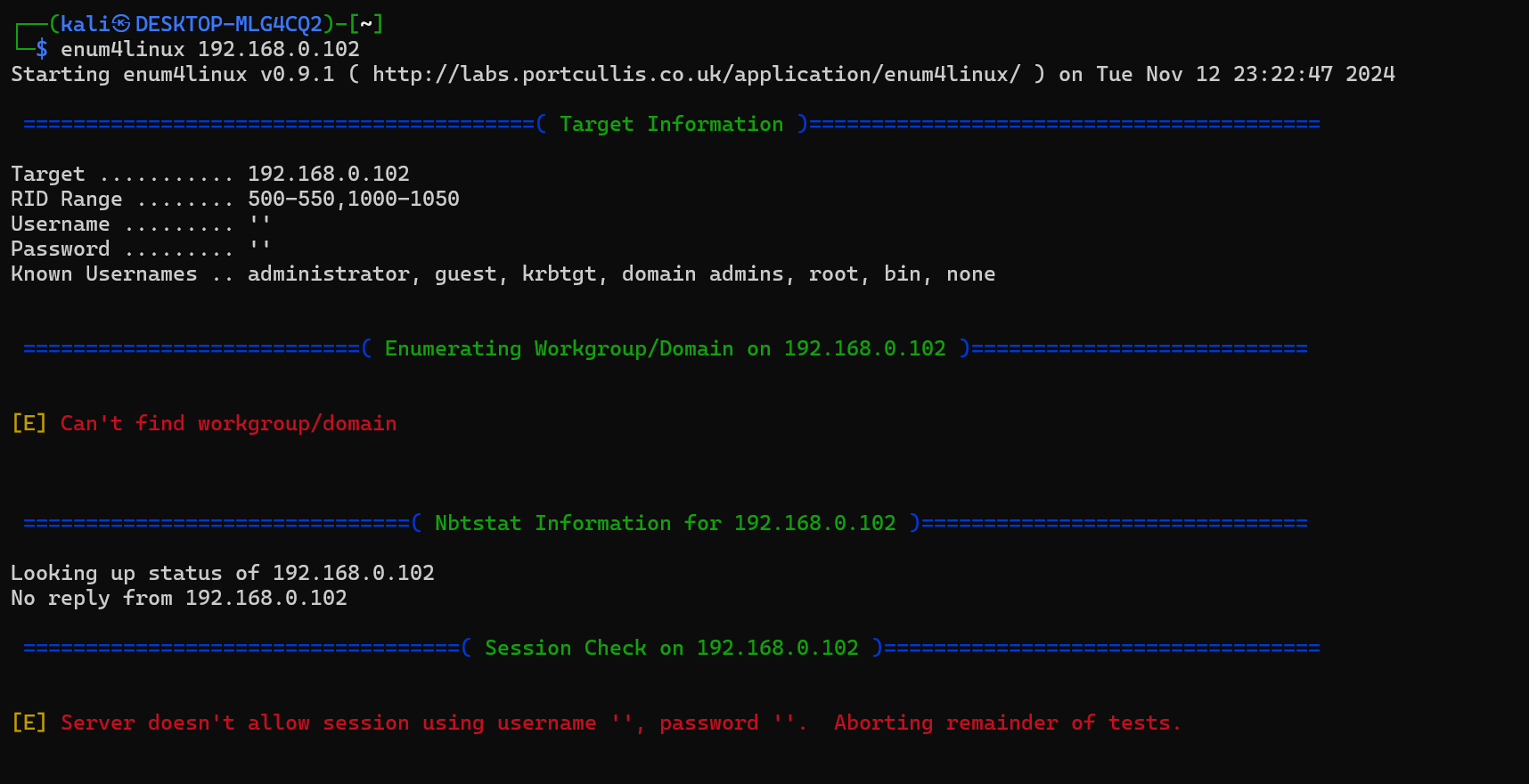The height and width of the screenshot is (784, 1529).
Task: Click the portcullis enum4linux URL
Action: 696,75
